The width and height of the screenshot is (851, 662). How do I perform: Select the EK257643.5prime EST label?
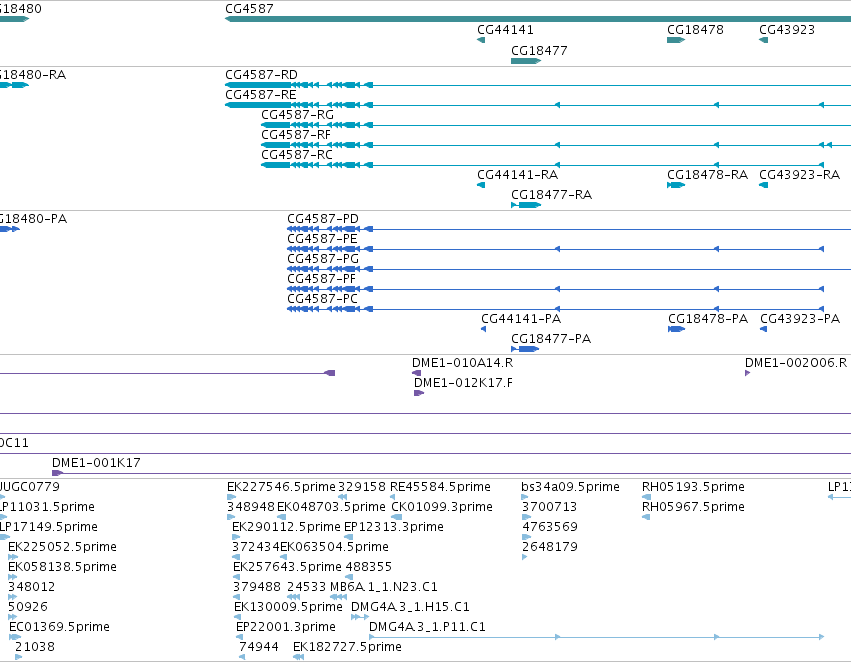tap(287, 567)
